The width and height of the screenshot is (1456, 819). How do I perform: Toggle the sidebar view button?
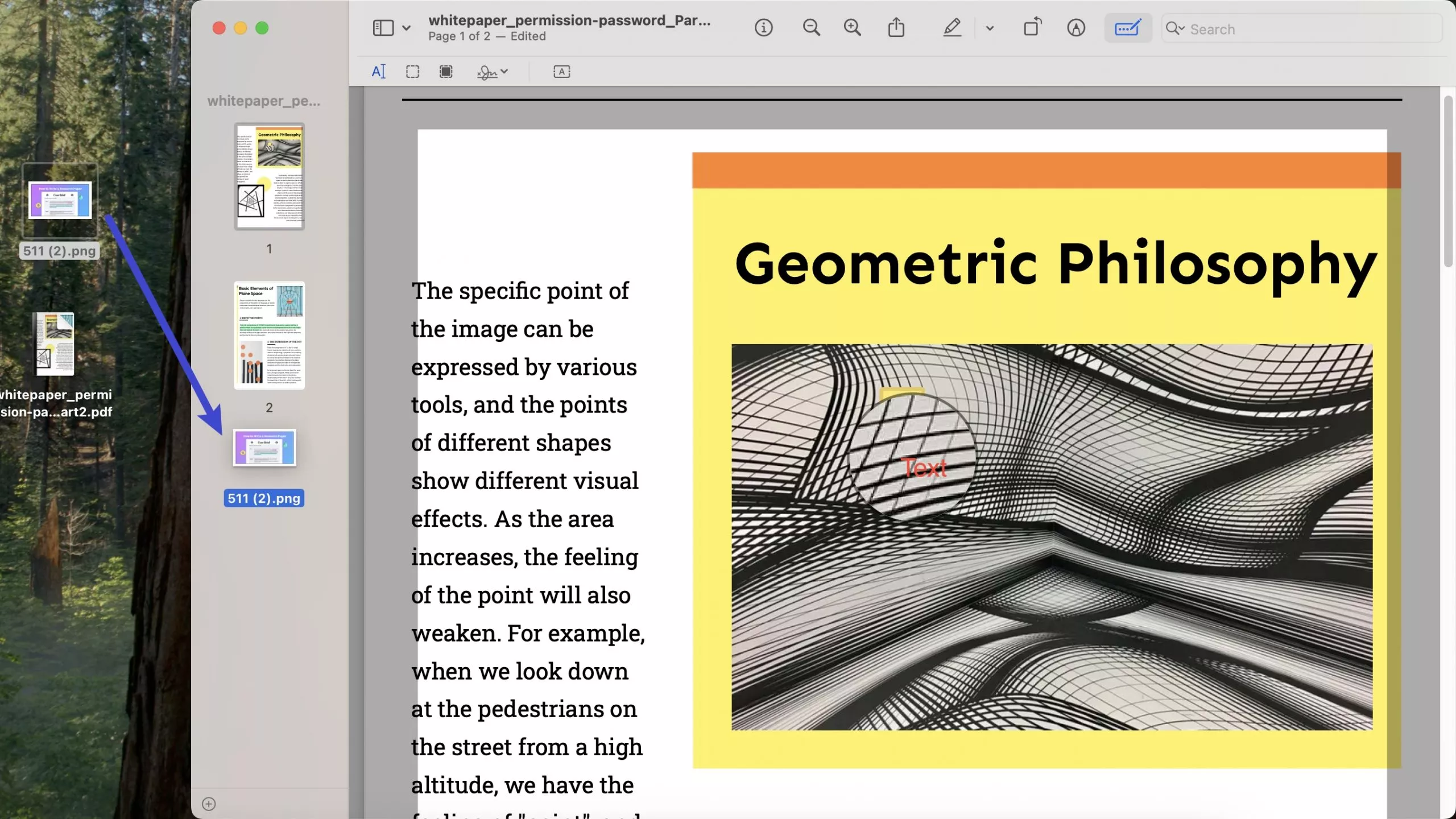[383, 28]
